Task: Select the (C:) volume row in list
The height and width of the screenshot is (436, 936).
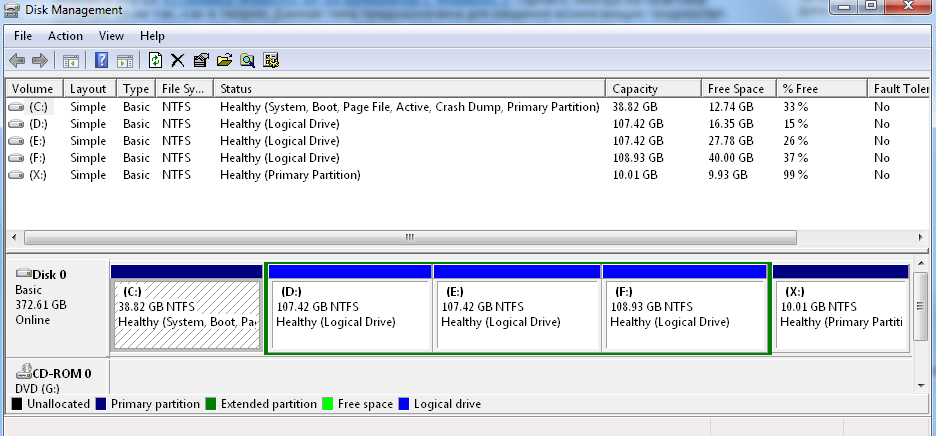Action: [38, 107]
